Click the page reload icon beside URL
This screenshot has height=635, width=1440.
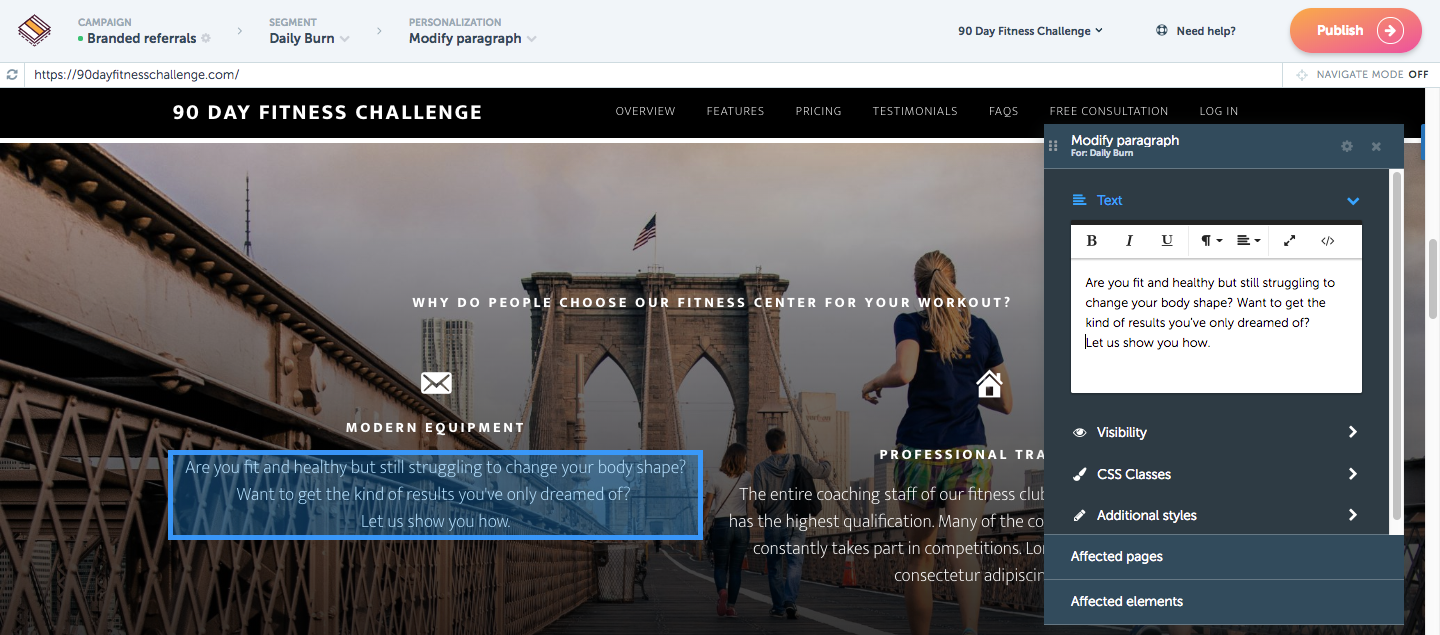coord(12,75)
